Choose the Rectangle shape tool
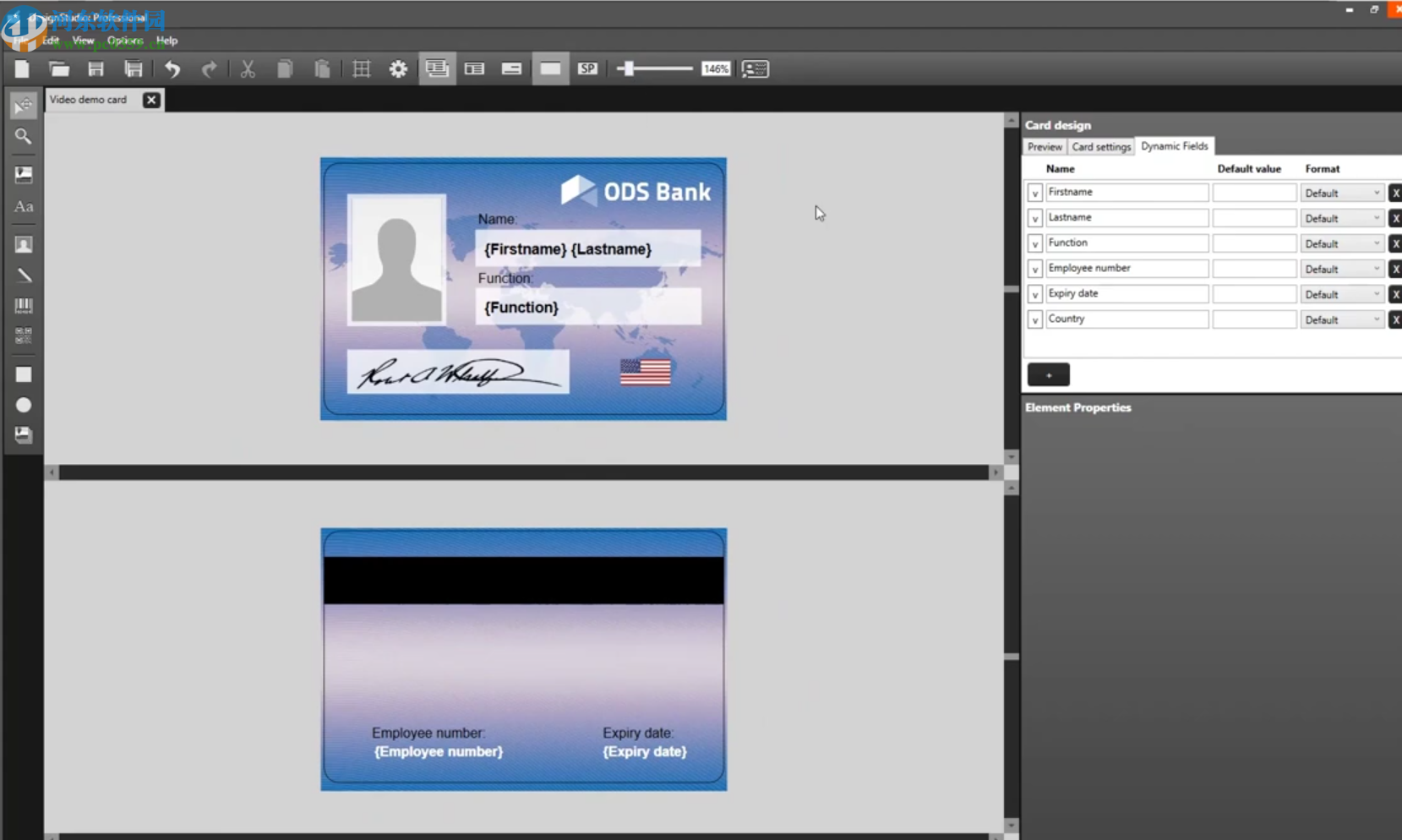 pyautogui.click(x=23, y=374)
